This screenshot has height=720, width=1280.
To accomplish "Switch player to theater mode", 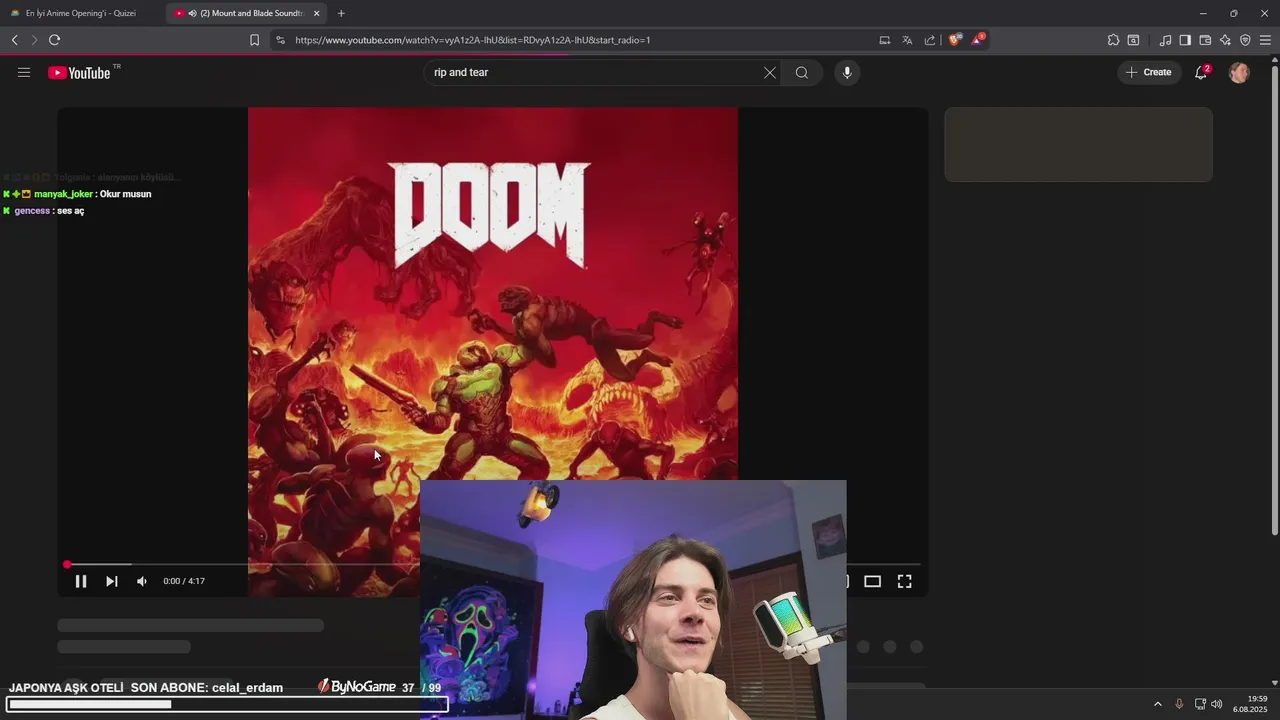I will (x=872, y=581).
